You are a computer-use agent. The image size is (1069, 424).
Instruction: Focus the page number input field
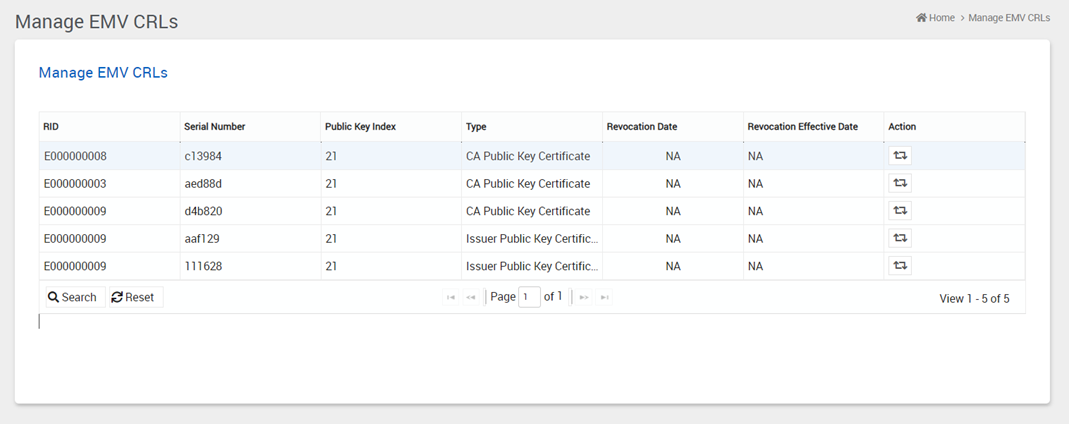(529, 297)
